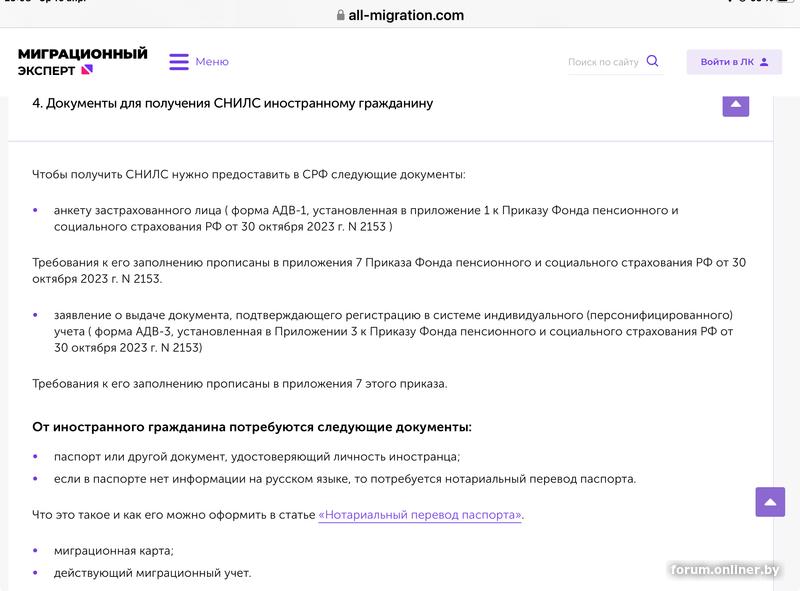Click the Меню label

pyautogui.click(x=212, y=62)
